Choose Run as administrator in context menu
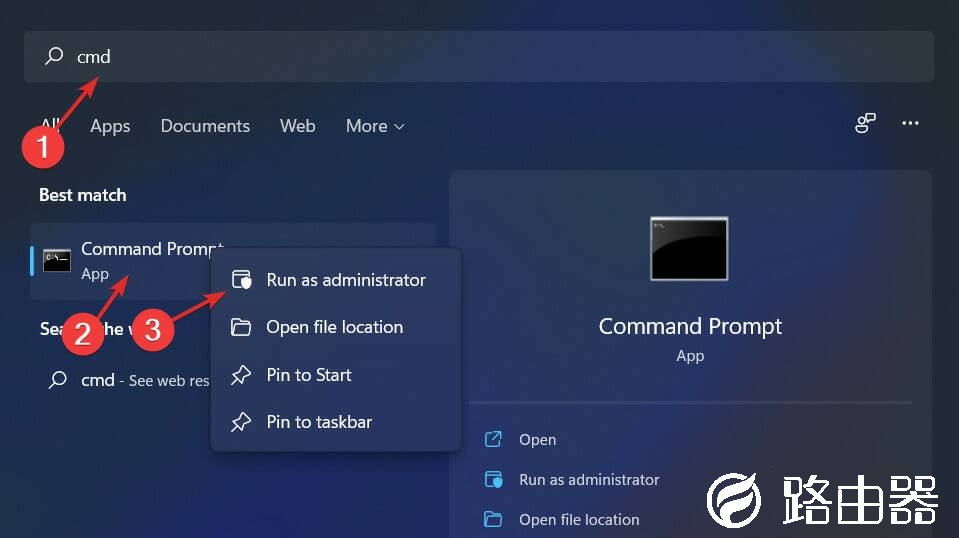 (345, 280)
